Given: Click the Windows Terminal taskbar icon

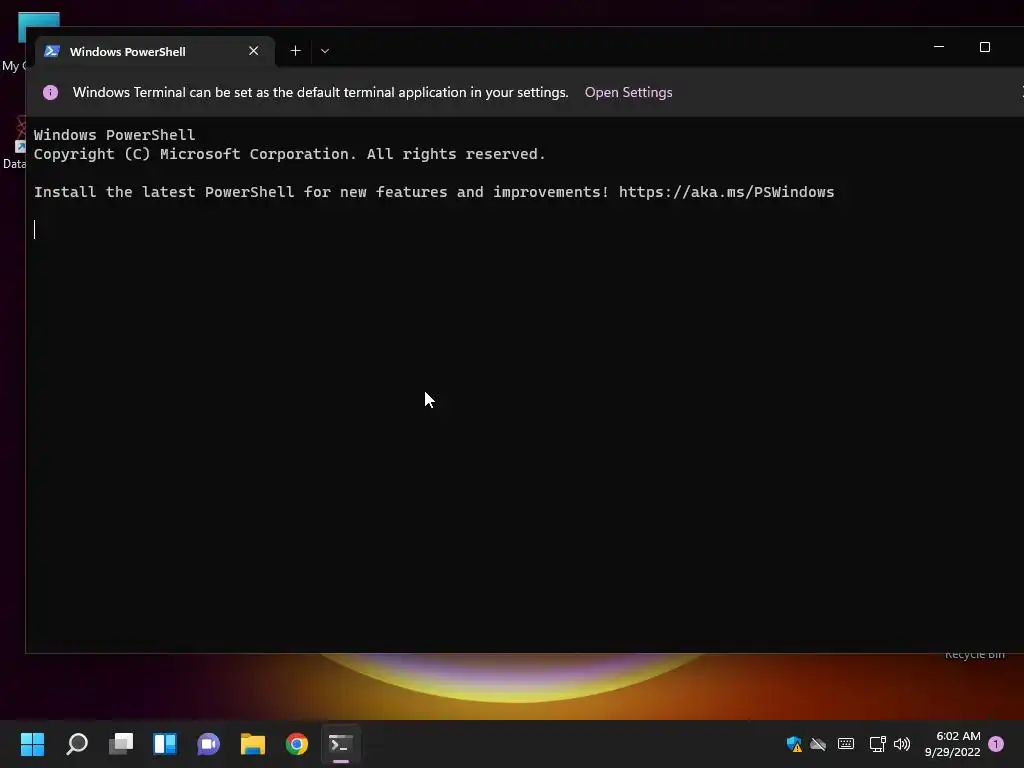Looking at the screenshot, I should tap(341, 744).
